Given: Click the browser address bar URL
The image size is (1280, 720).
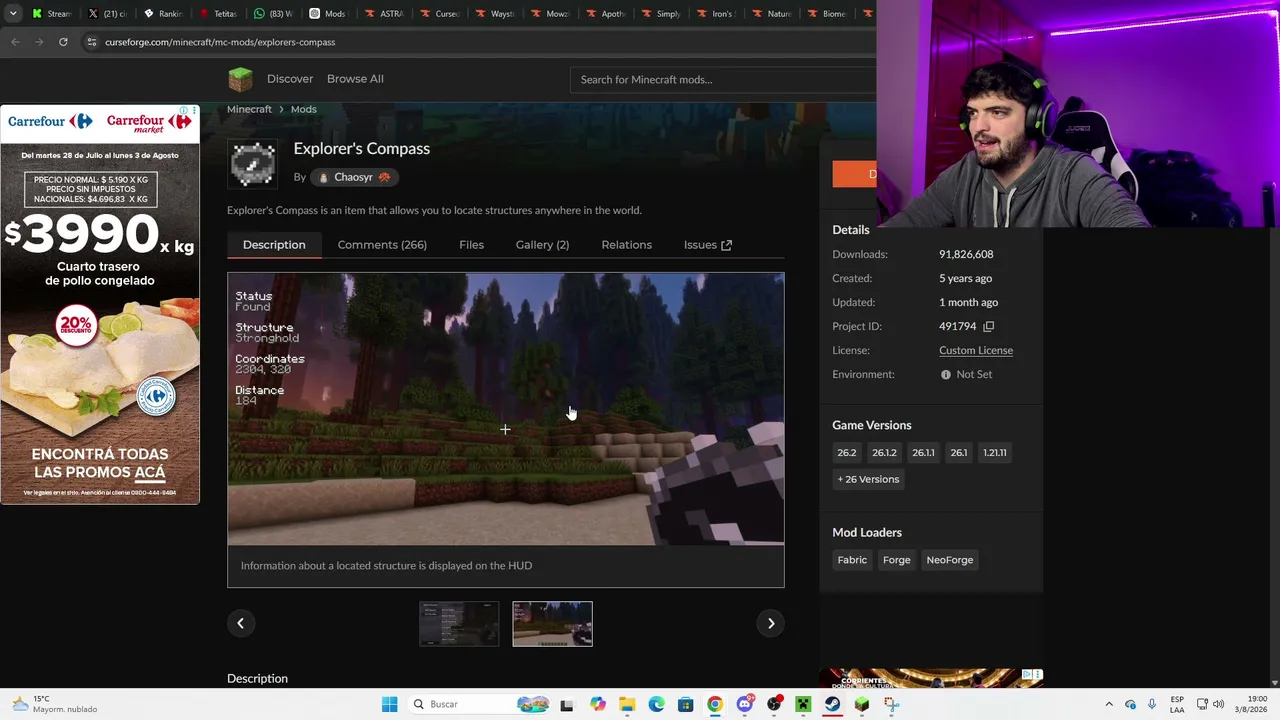Looking at the screenshot, I should point(220,42).
